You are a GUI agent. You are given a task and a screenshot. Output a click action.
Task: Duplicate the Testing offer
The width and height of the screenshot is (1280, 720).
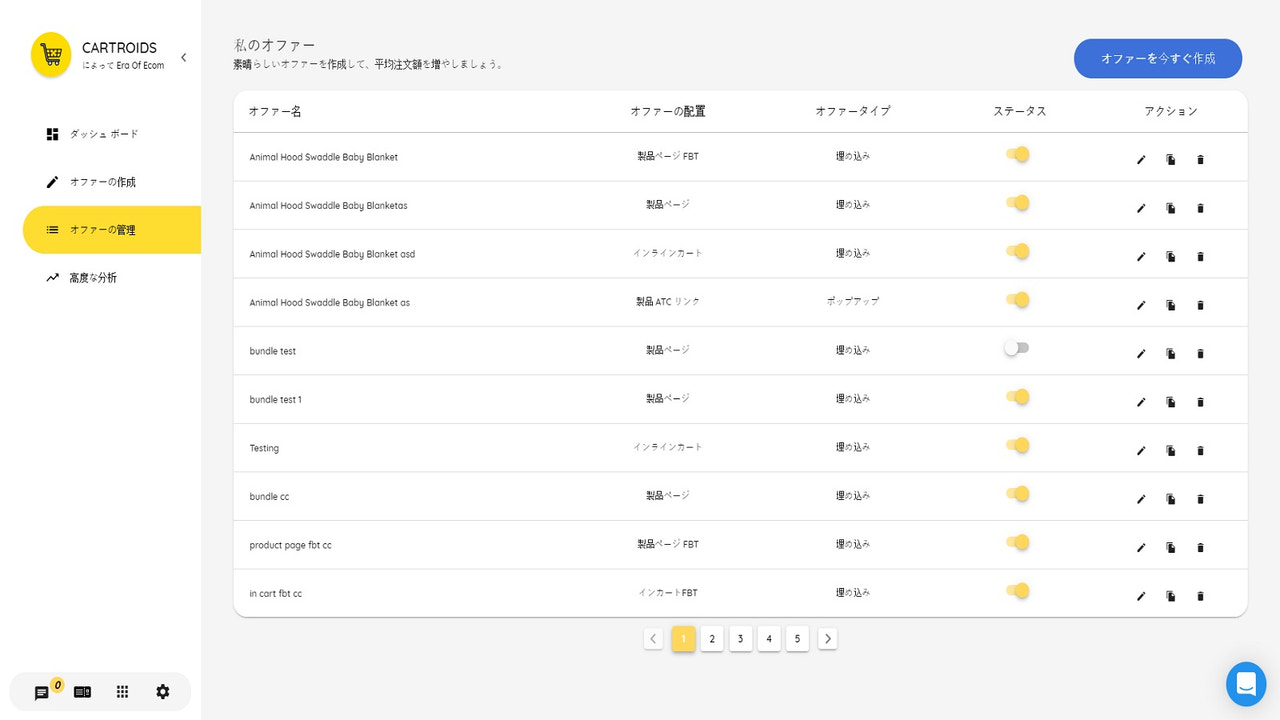1171,451
